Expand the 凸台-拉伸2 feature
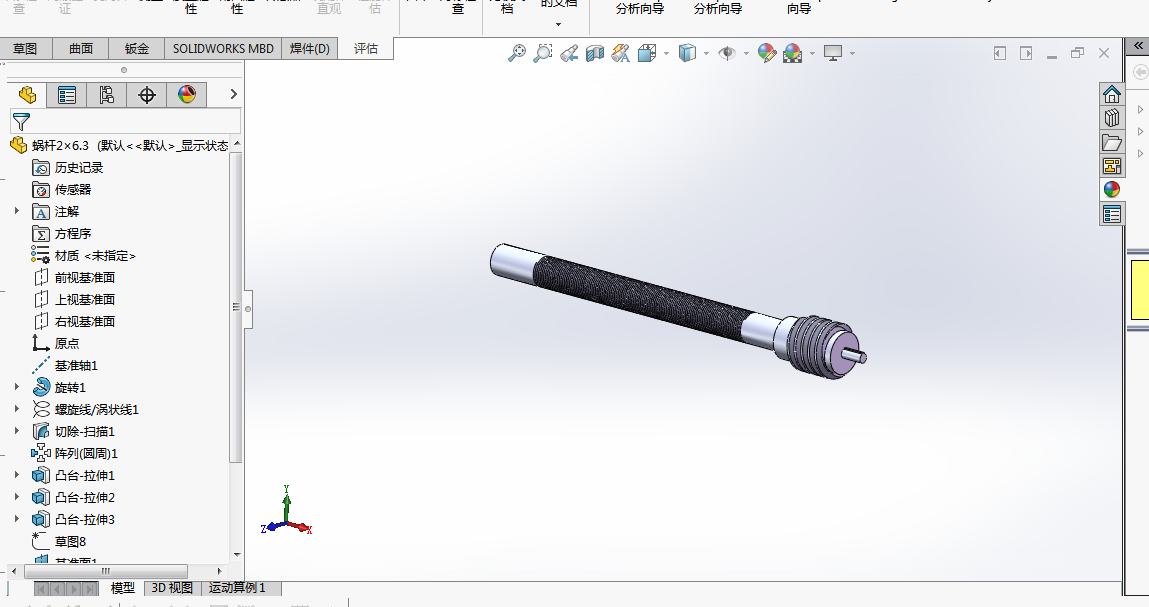 17,497
